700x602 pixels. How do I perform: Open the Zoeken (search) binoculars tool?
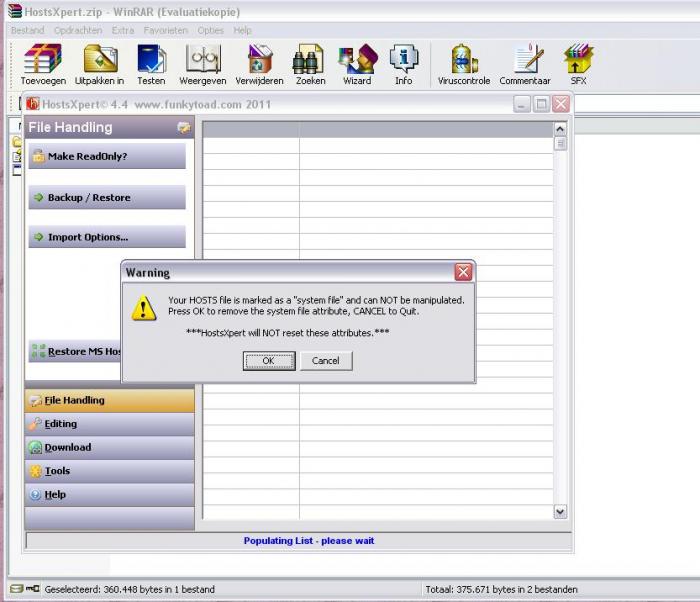pyautogui.click(x=310, y=64)
